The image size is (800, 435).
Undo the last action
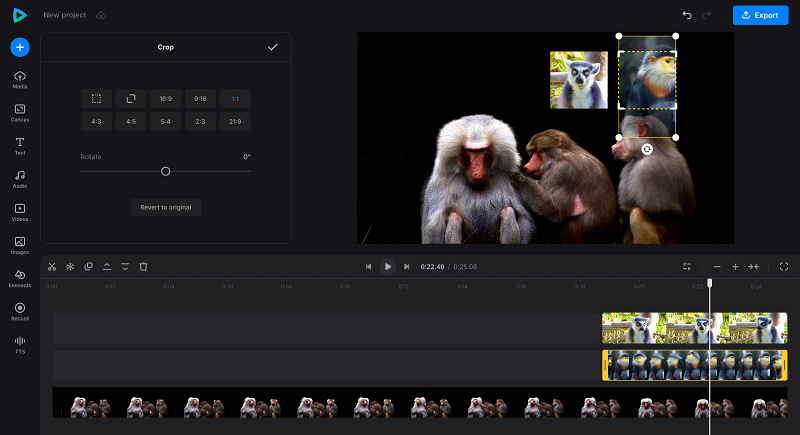point(687,15)
